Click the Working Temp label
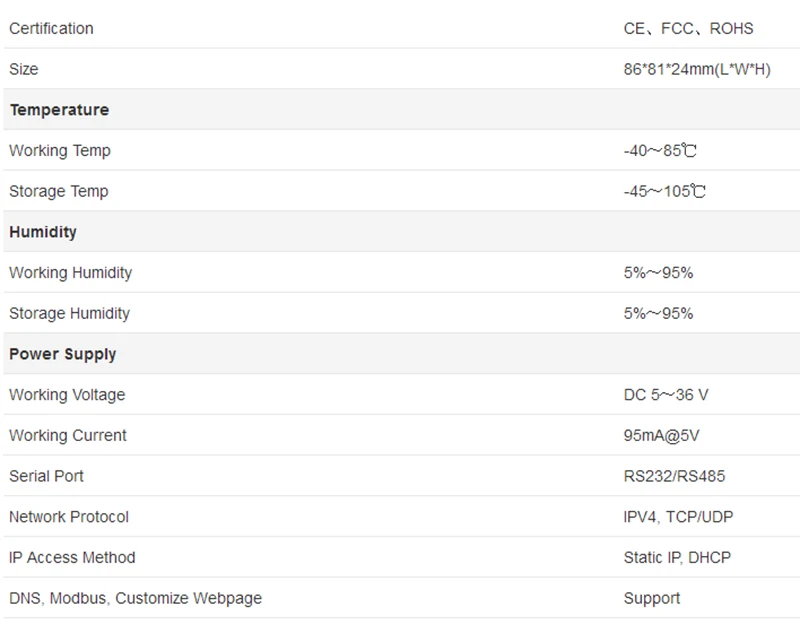Viewport: 800px width, 624px height. (x=60, y=151)
